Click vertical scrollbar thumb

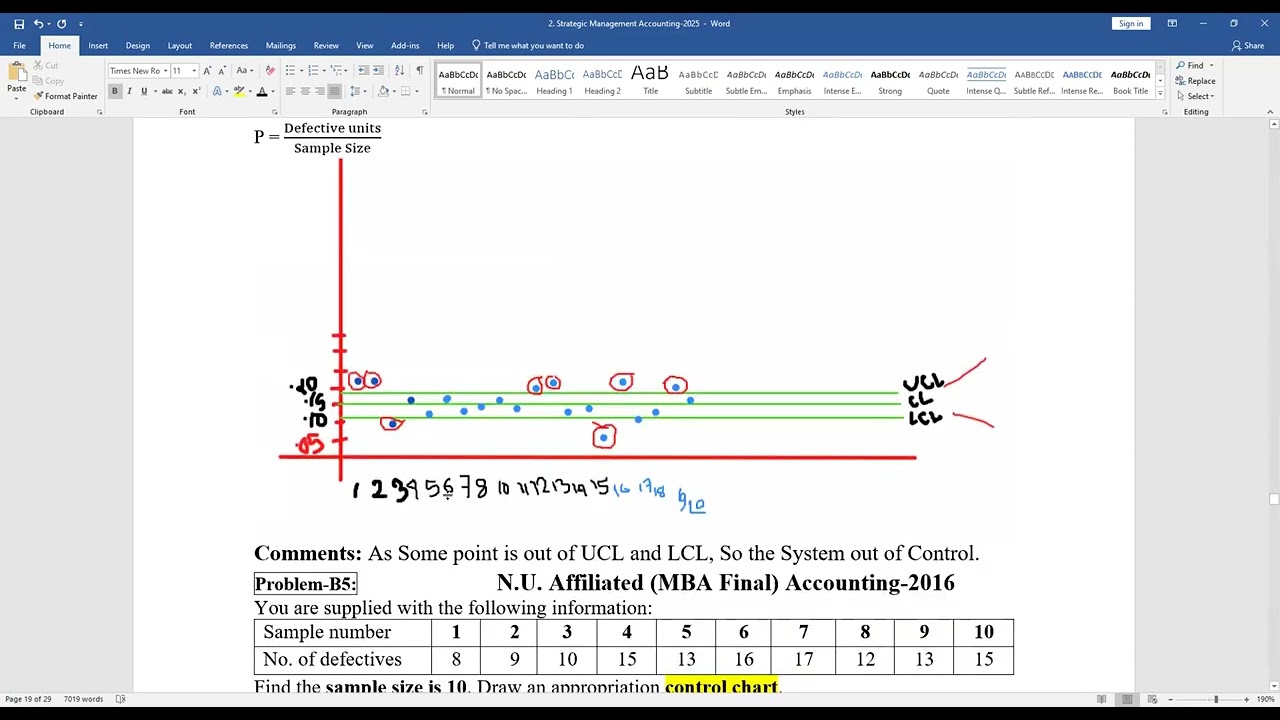[x=1274, y=499]
